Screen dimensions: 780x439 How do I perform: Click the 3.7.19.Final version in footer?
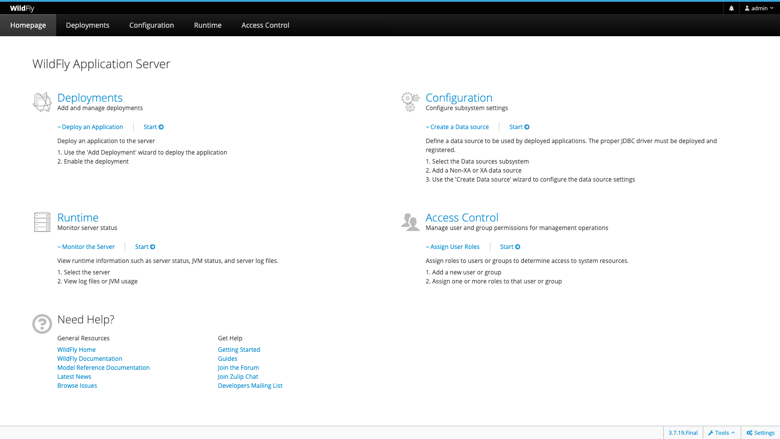683,433
